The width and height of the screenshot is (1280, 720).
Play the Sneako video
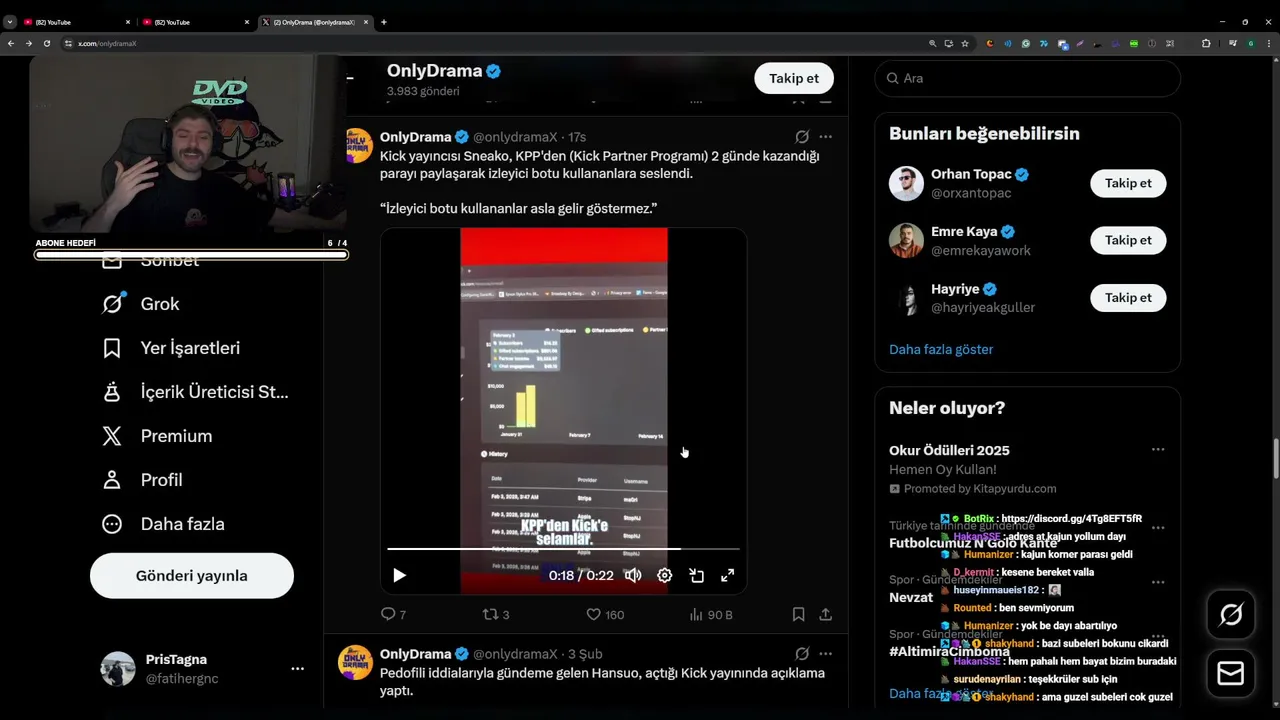tap(399, 575)
